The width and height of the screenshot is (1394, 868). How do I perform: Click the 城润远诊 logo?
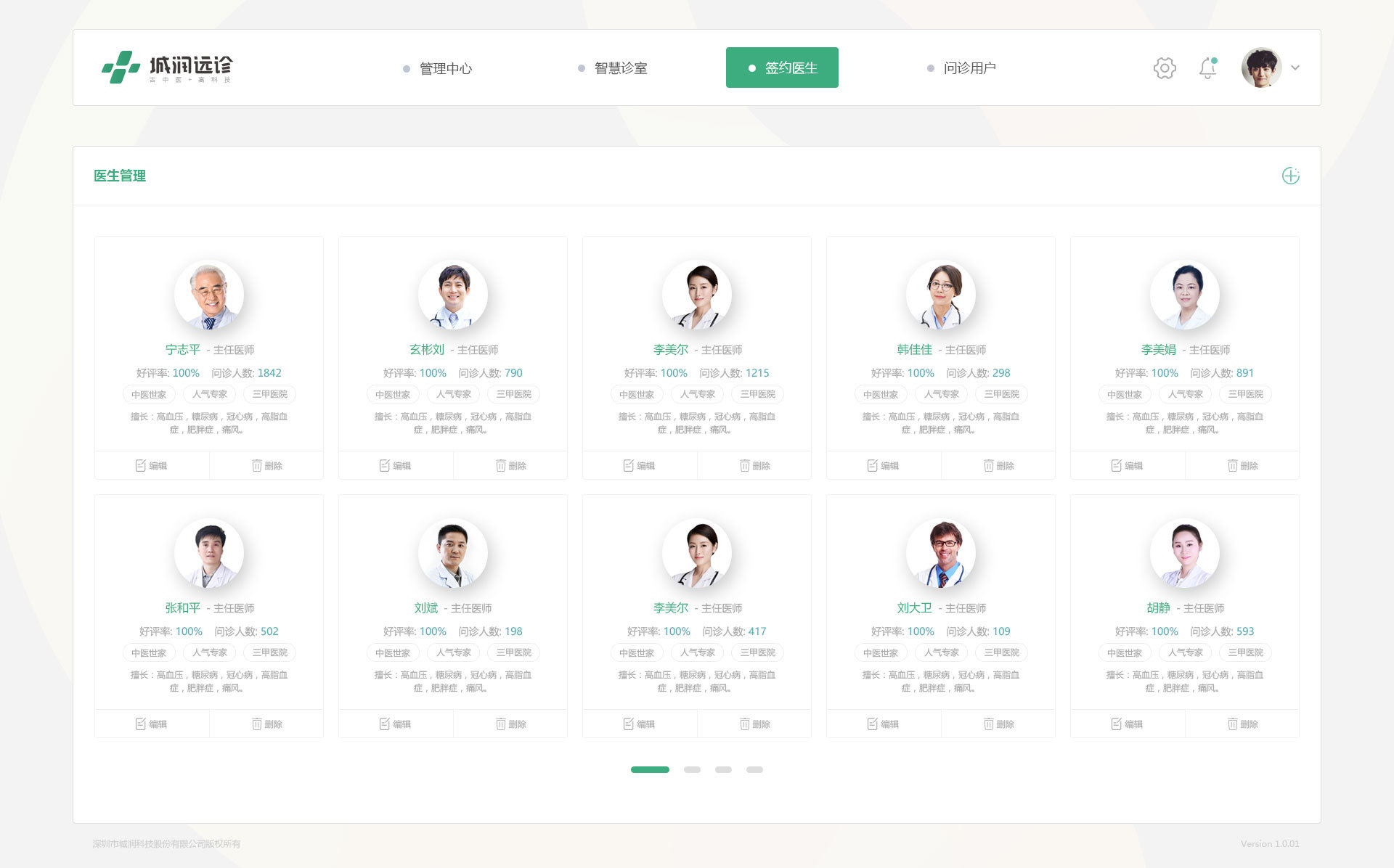tap(167, 67)
